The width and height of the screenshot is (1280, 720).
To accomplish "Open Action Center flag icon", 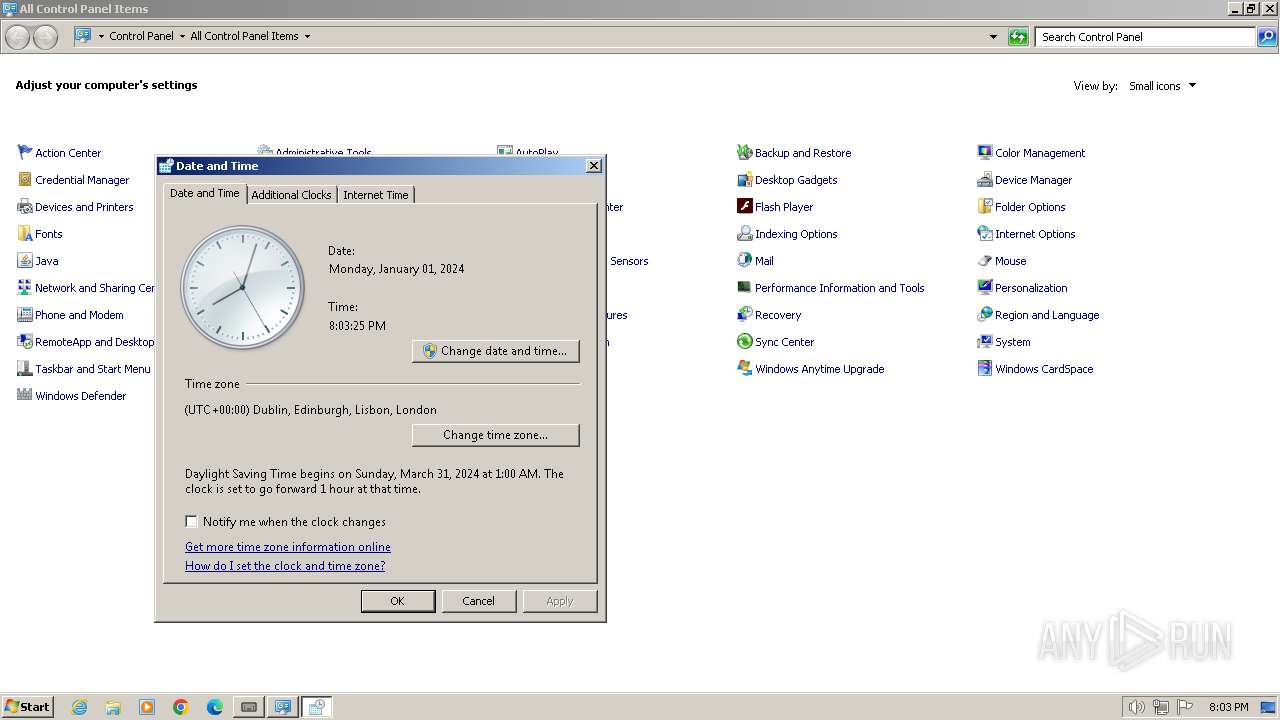I will click(25, 153).
